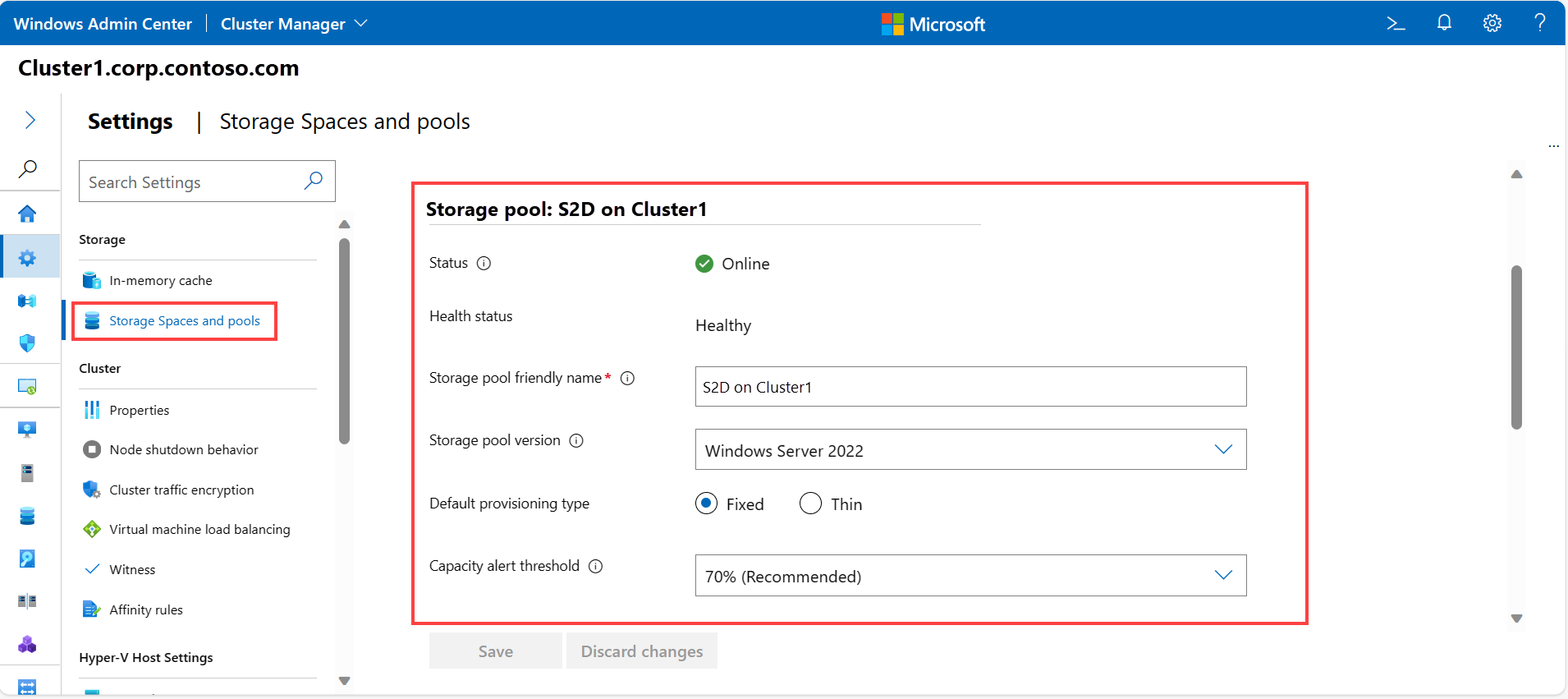Image resolution: width=1568 pixels, height=699 pixels.
Task: Click the Storage pool friendly name field
Action: pyautogui.click(x=970, y=387)
